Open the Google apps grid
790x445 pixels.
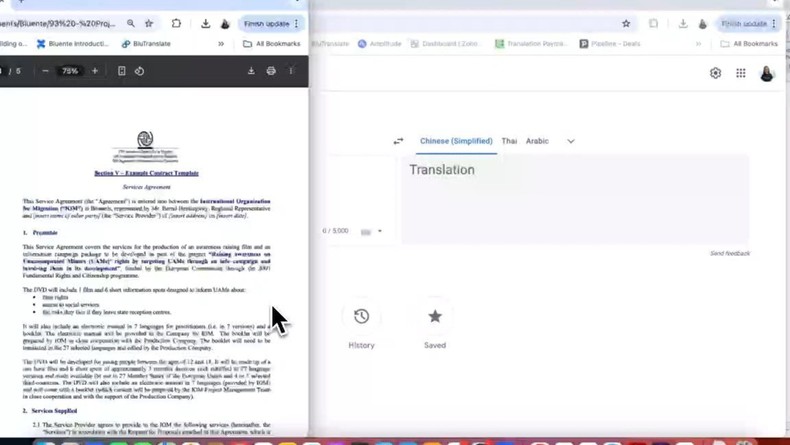(x=741, y=73)
